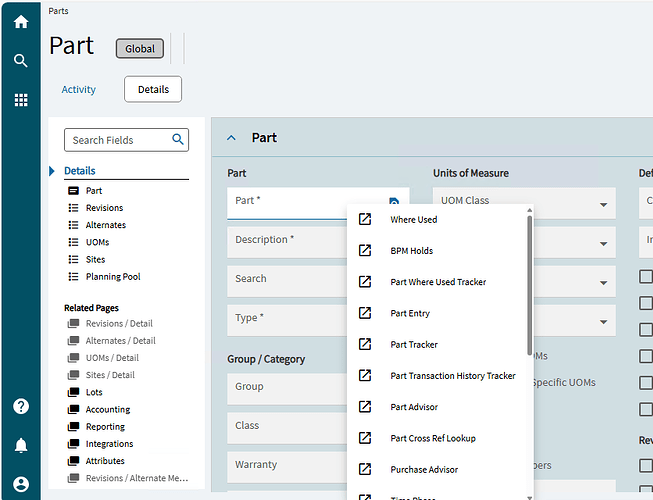Screen dimensions: 653x500
Task: Click the Class input field
Action: point(287,428)
